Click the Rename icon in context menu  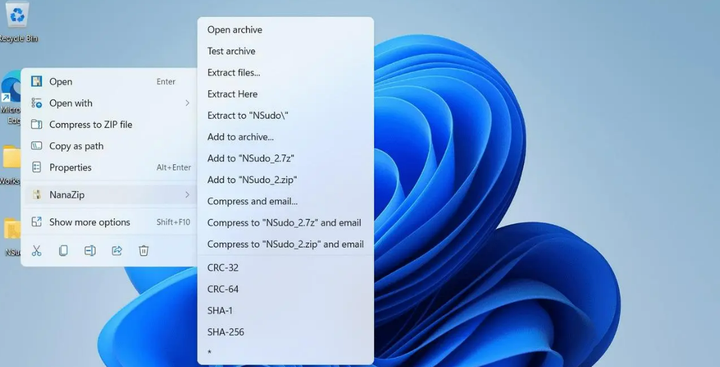[x=90, y=250]
